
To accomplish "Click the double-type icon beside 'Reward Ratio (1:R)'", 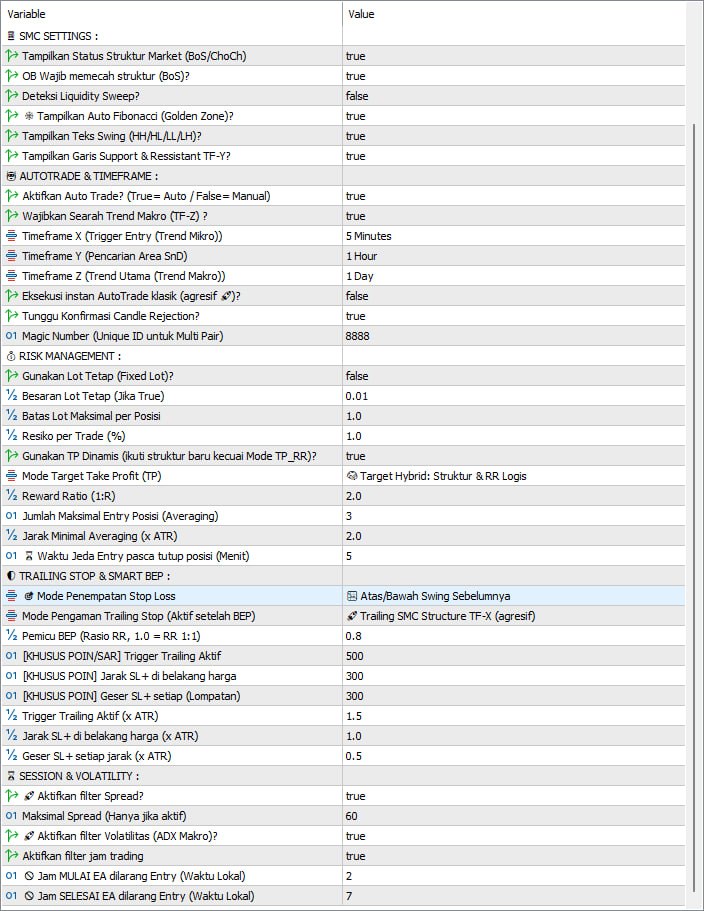I will [12, 496].
